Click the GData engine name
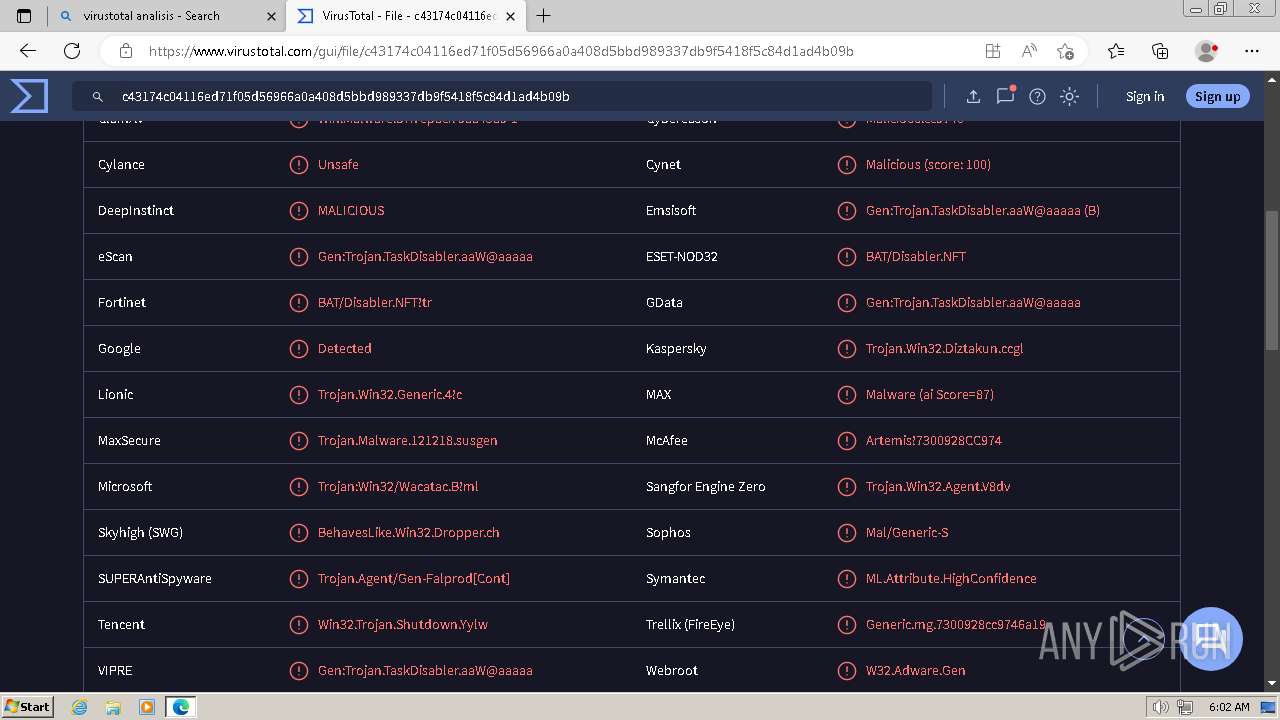 point(664,303)
